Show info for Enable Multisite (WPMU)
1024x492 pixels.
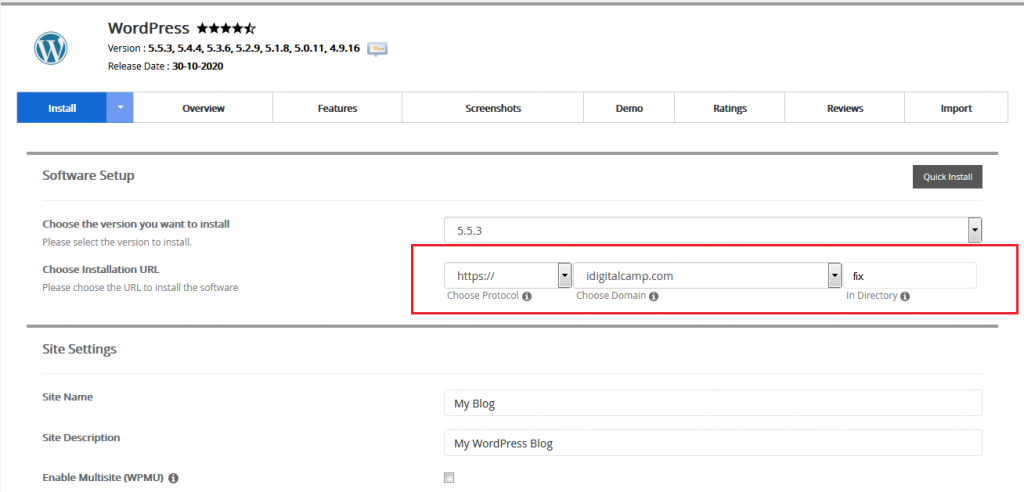pyautogui.click(x=173, y=478)
